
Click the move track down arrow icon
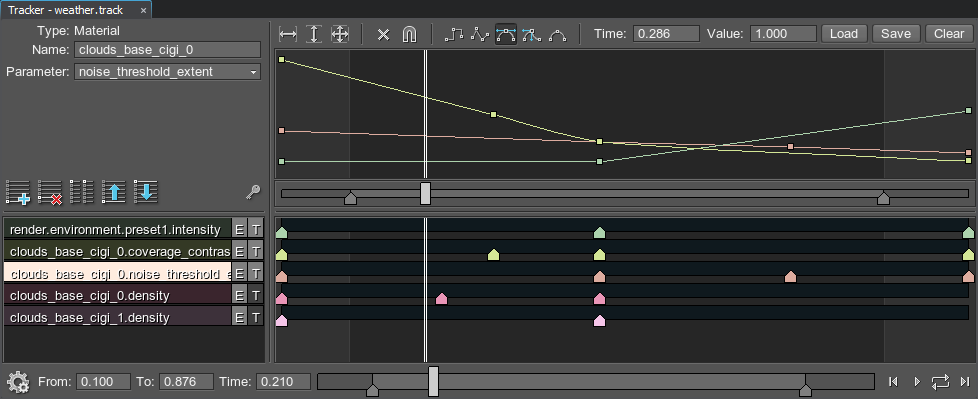pyautogui.click(x=145, y=191)
